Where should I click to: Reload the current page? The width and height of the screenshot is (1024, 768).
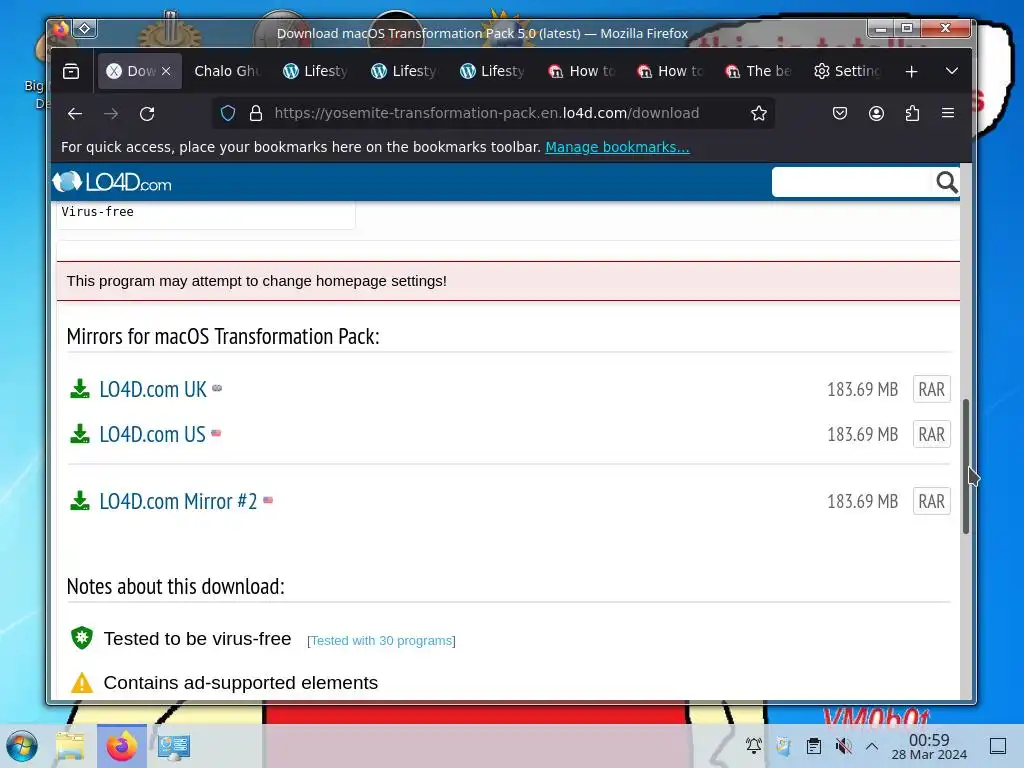(147, 114)
